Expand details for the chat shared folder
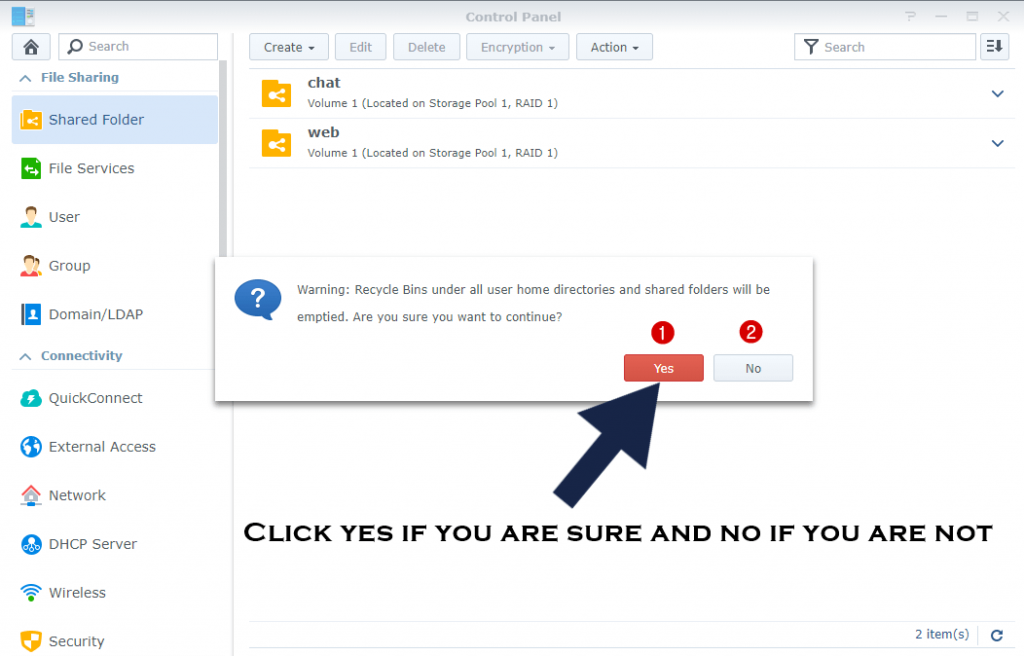 click(997, 93)
